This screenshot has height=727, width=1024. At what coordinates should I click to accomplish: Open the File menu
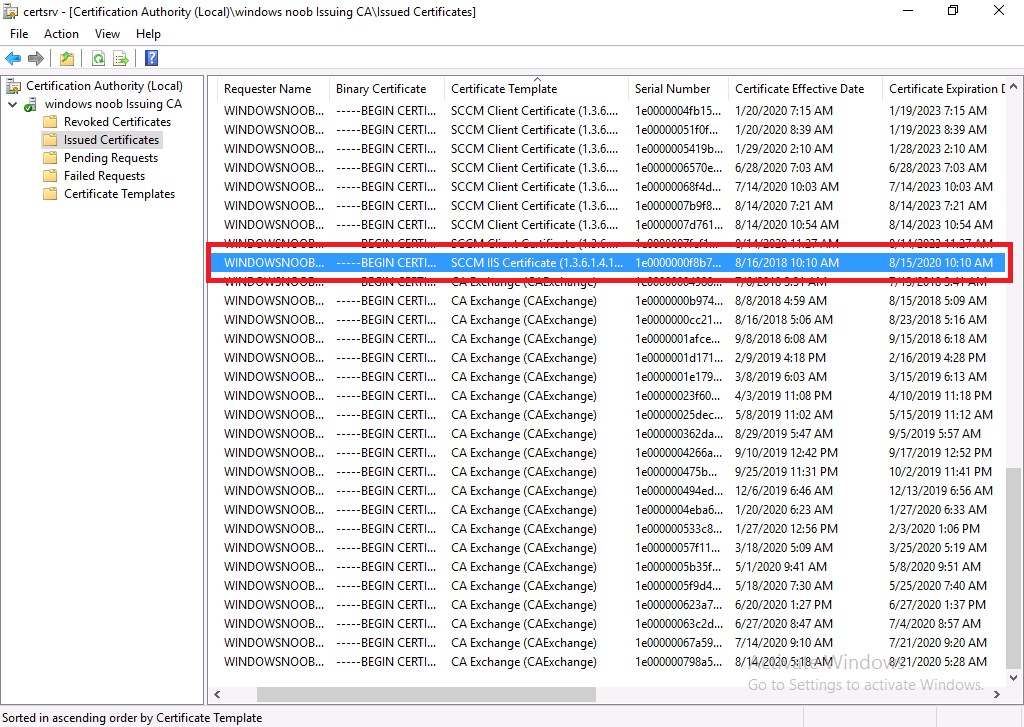(x=19, y=34)
